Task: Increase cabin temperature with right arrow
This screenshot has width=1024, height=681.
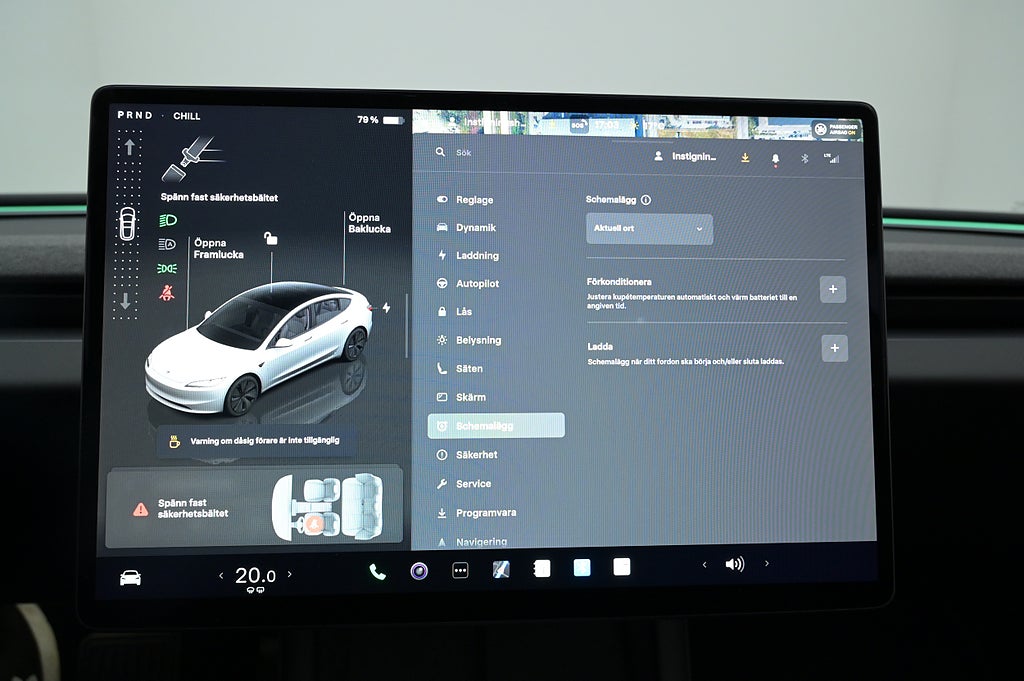Action: tap(290, 575)
